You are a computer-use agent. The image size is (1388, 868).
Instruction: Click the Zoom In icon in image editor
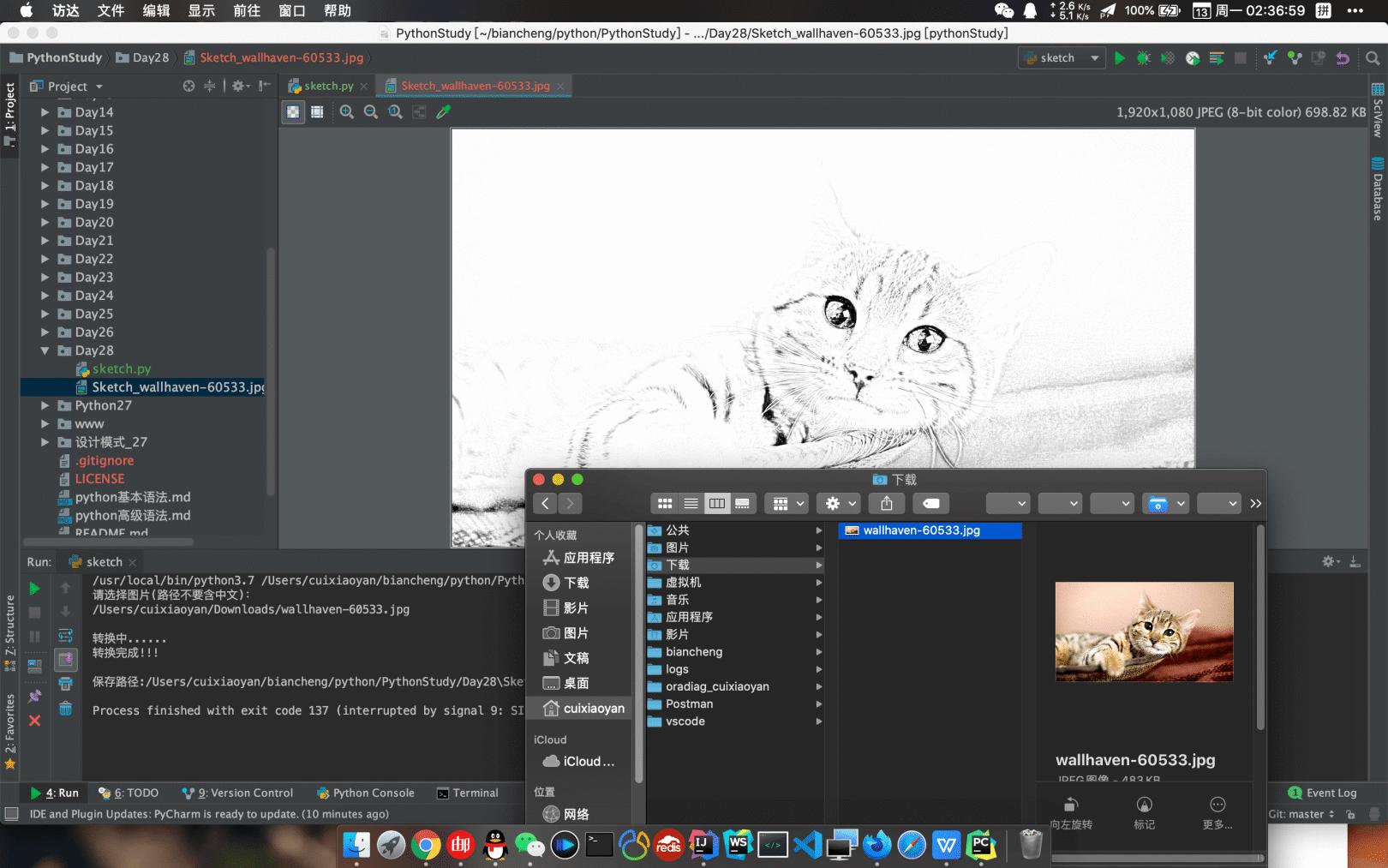[x=346, y=112]
